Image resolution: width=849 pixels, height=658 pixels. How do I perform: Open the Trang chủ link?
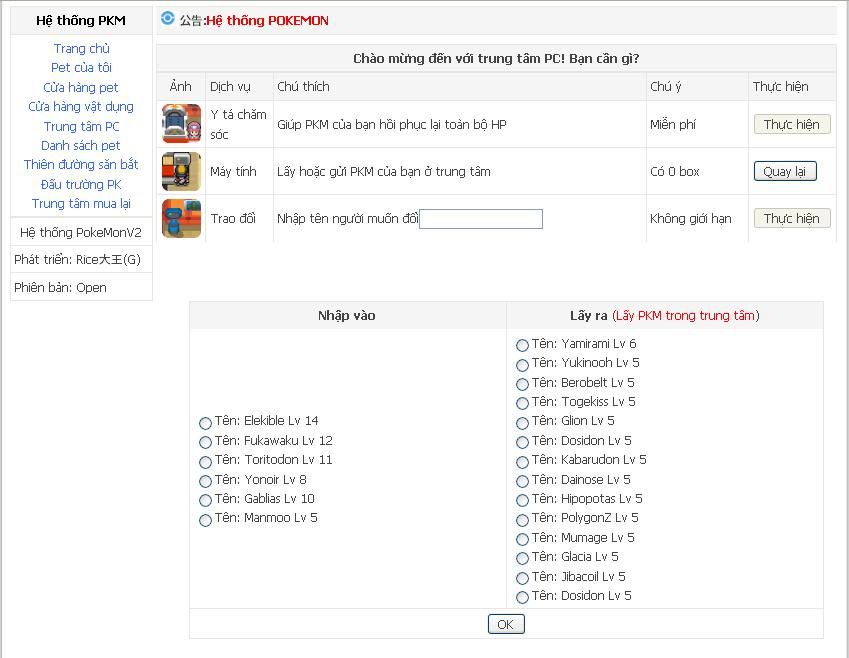(x=81, y=48)
